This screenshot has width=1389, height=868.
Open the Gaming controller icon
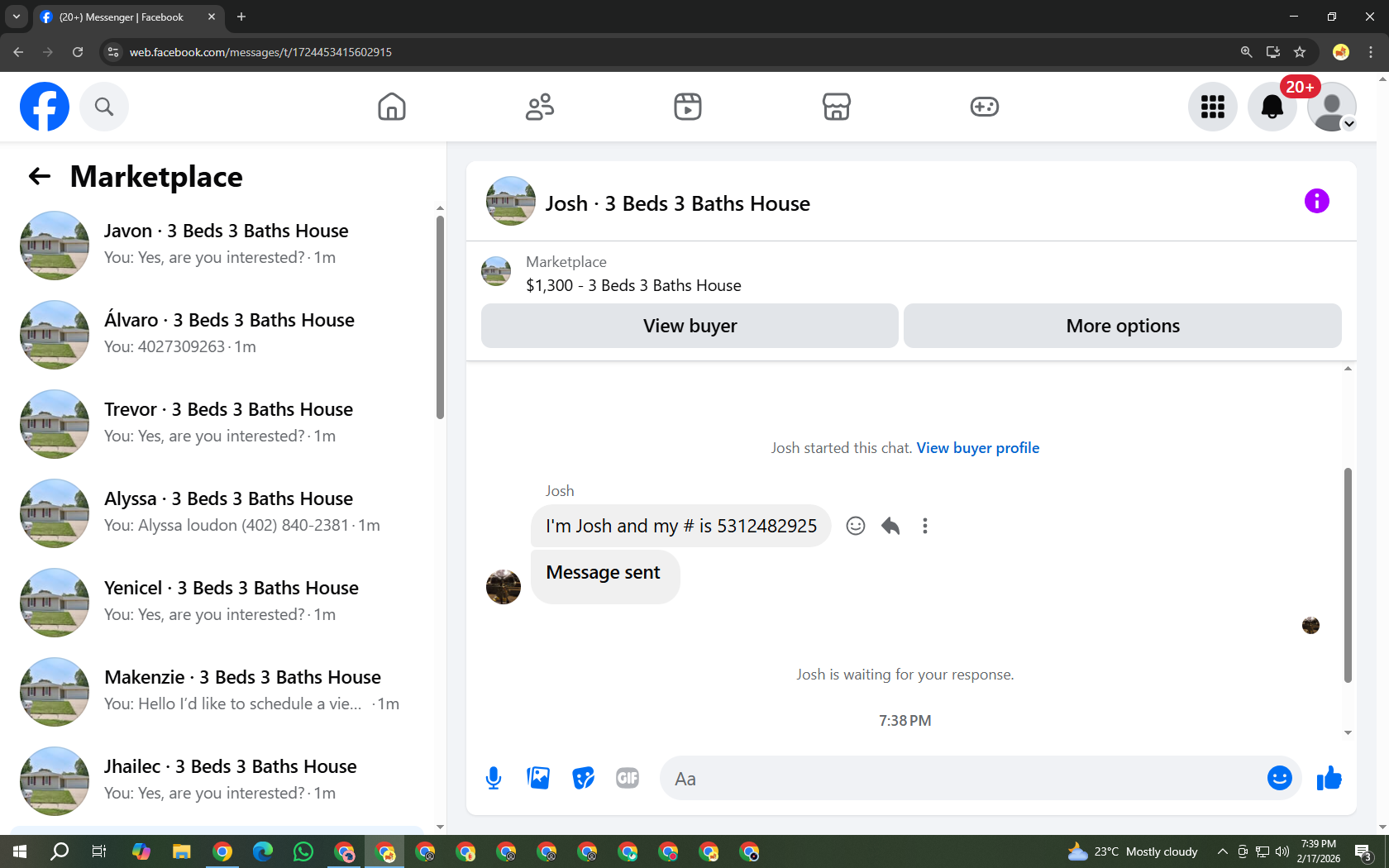point(985,107)
